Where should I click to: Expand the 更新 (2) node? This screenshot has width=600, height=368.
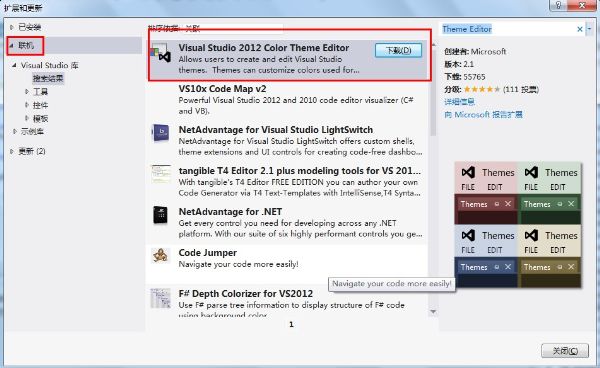(x=12, y=151)
